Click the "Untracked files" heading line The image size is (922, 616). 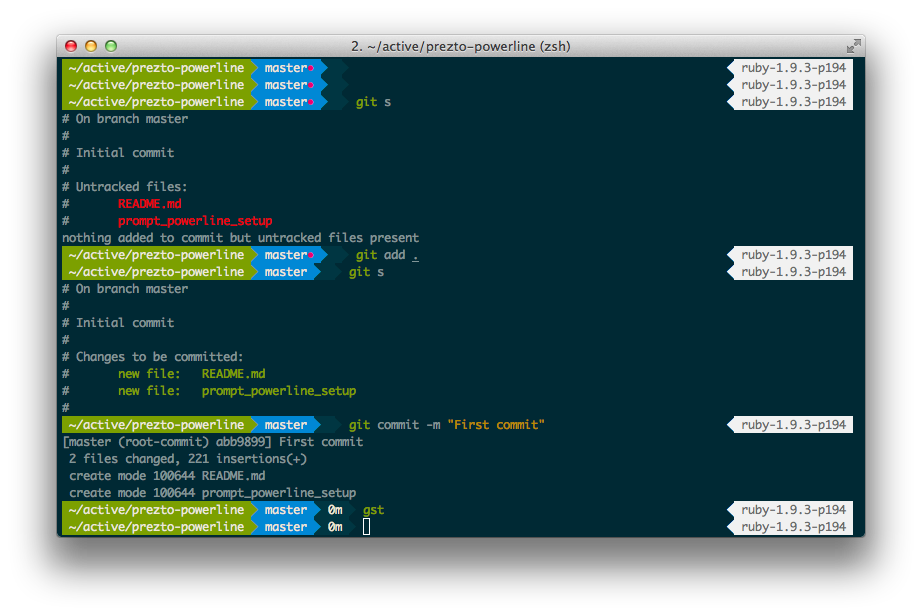pos(131,187)
